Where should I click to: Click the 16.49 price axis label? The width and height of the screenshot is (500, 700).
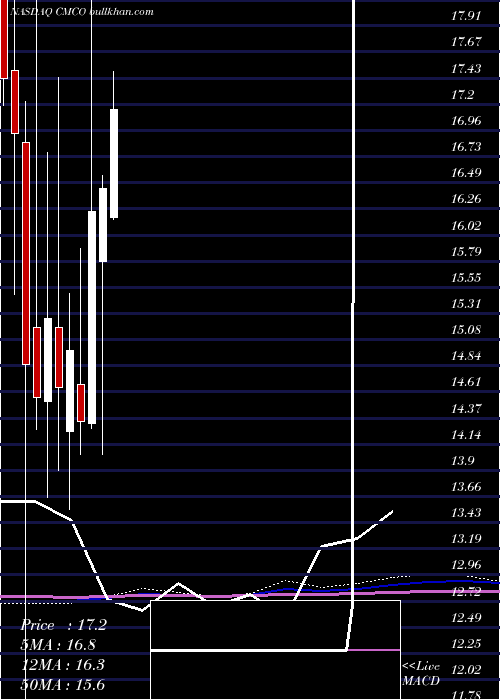click(466, 173)
